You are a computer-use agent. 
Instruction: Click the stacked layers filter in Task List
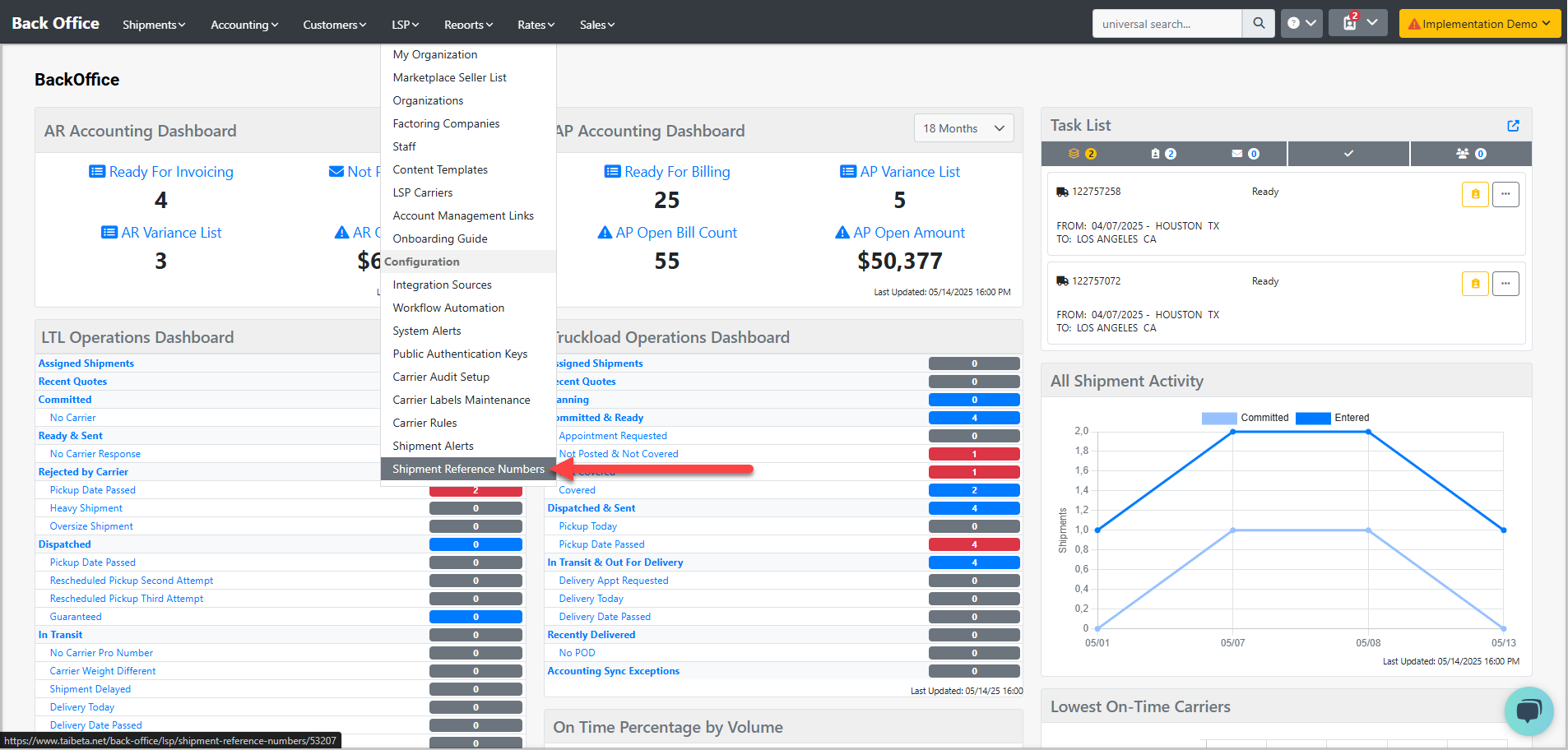[1082, 154]
